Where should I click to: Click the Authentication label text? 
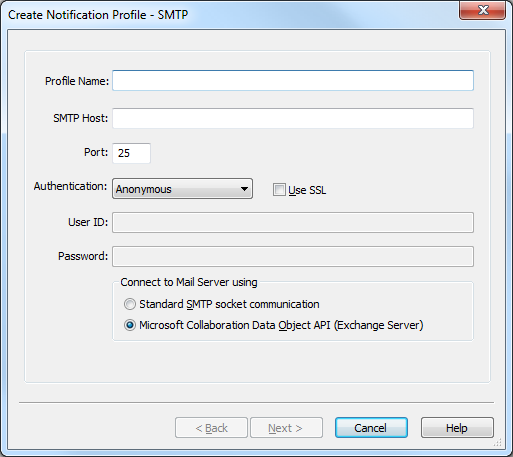click(70, 186)
